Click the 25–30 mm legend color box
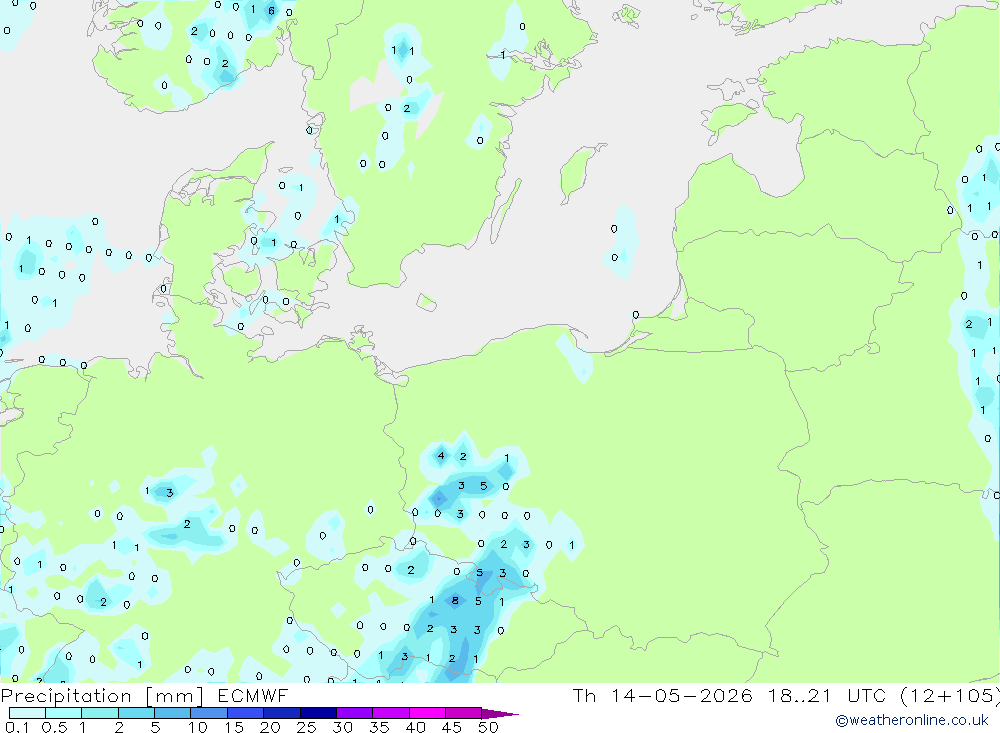Image resolution: width=1000 pixels, height=733 pixels. tap(318, 713)
